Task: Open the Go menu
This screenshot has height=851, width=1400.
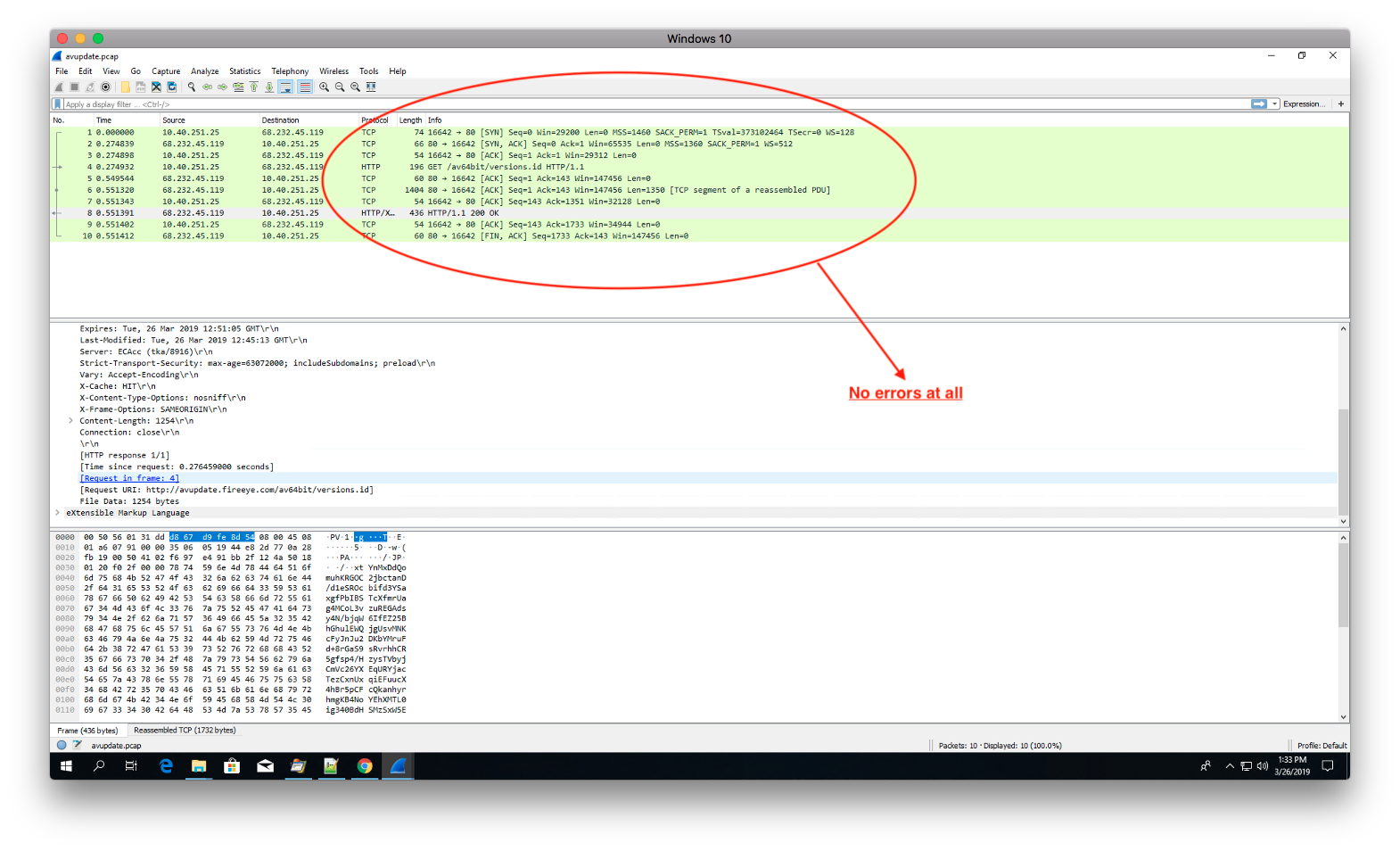Action: [x=136, y=71]
